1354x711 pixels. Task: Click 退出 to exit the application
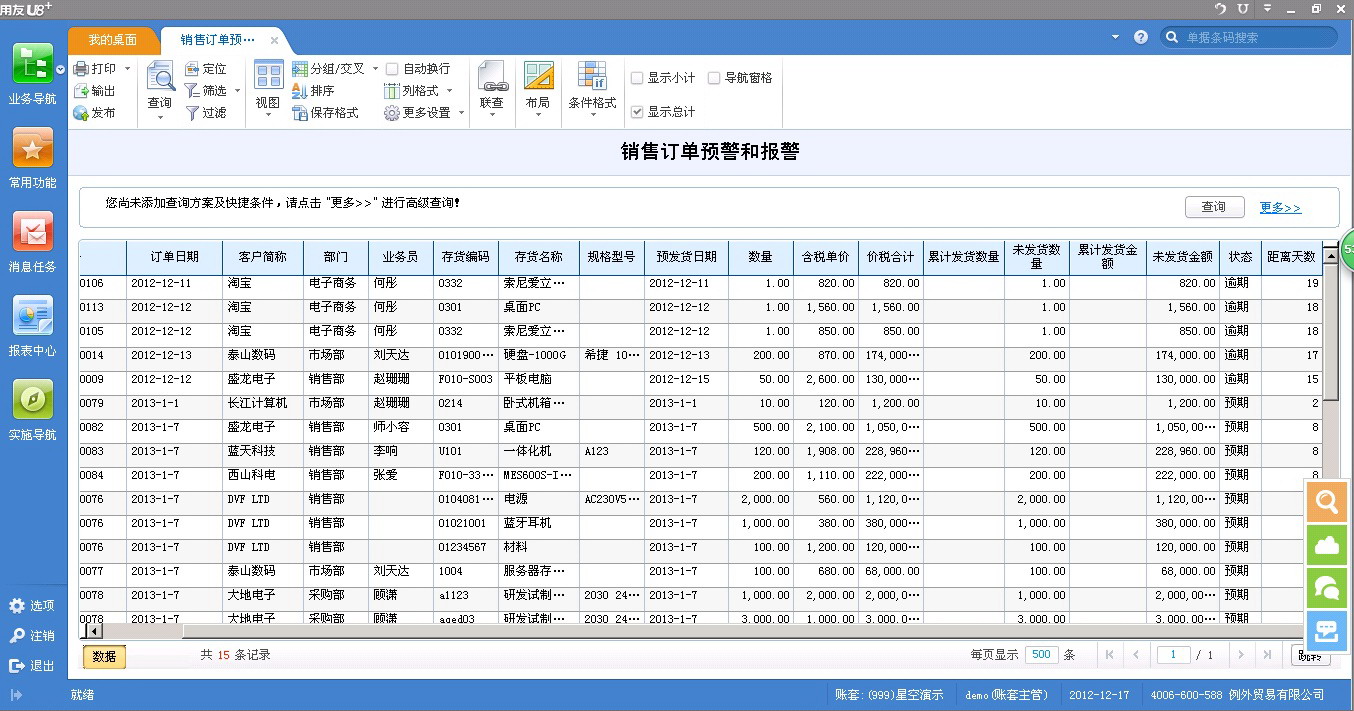(x=31, y=666)
